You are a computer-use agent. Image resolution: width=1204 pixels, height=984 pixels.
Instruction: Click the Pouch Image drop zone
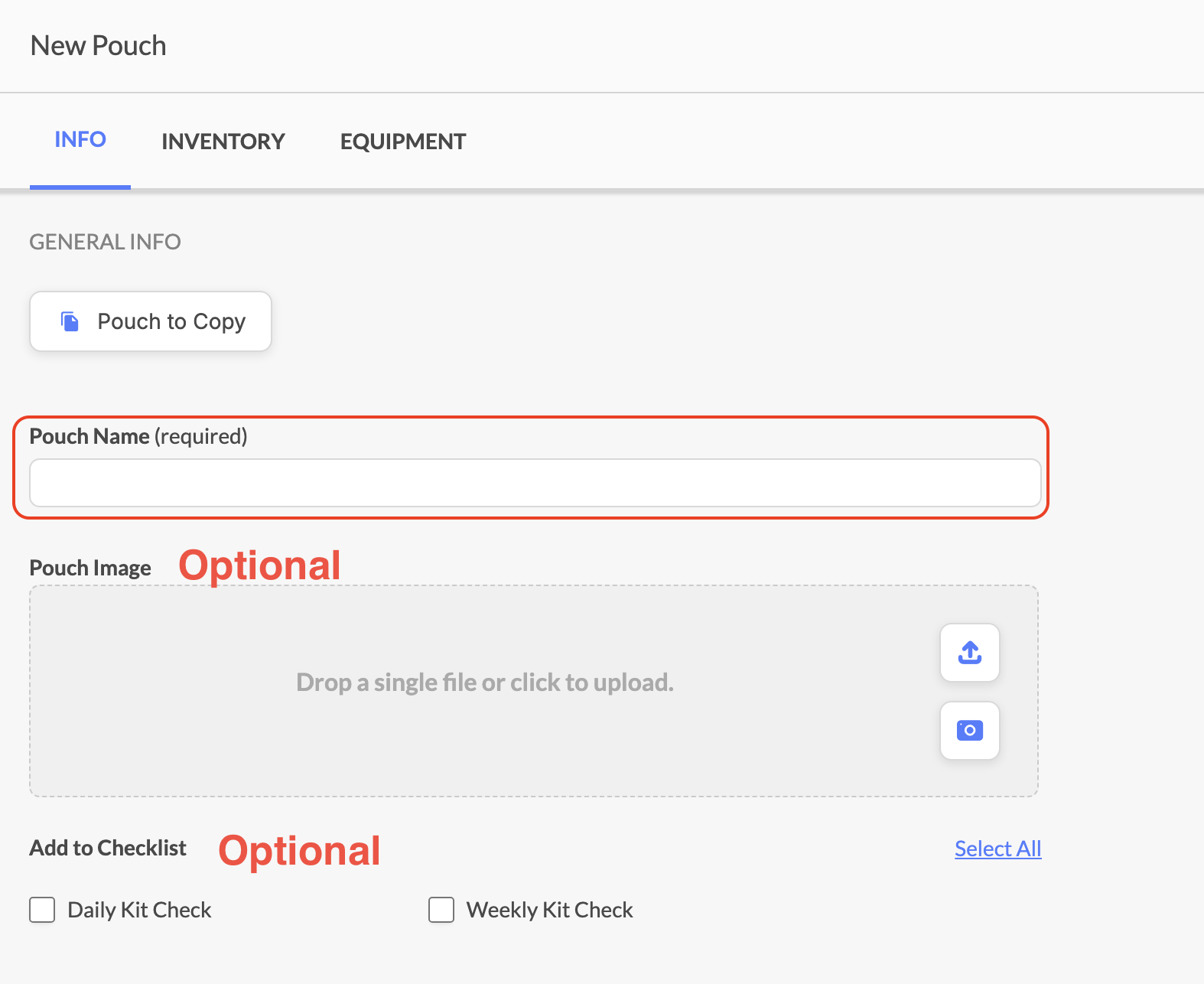534,691
